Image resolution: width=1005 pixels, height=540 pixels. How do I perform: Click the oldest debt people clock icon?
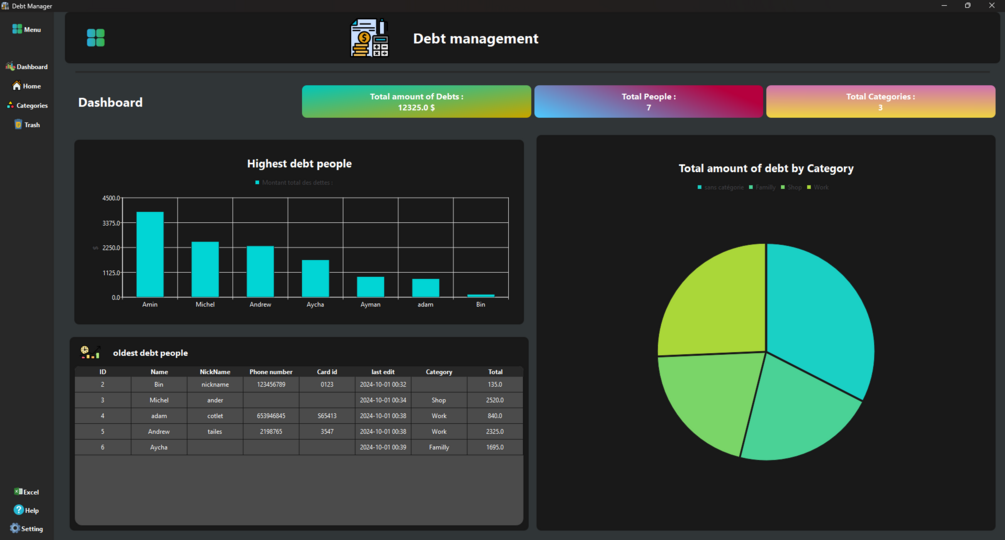pos(90,352)
